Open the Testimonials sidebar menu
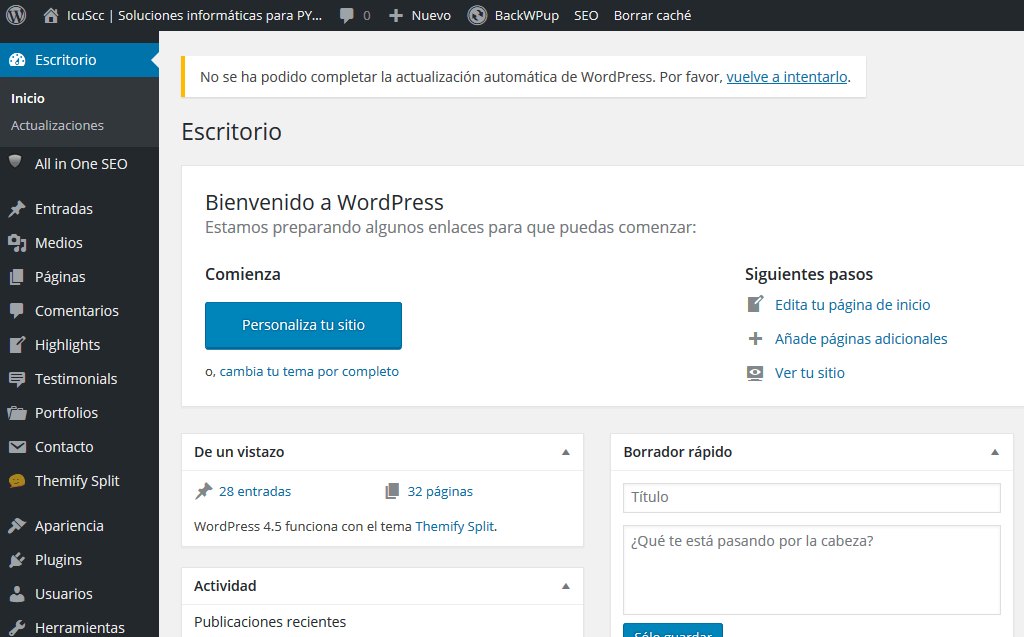 coord(80,379)
